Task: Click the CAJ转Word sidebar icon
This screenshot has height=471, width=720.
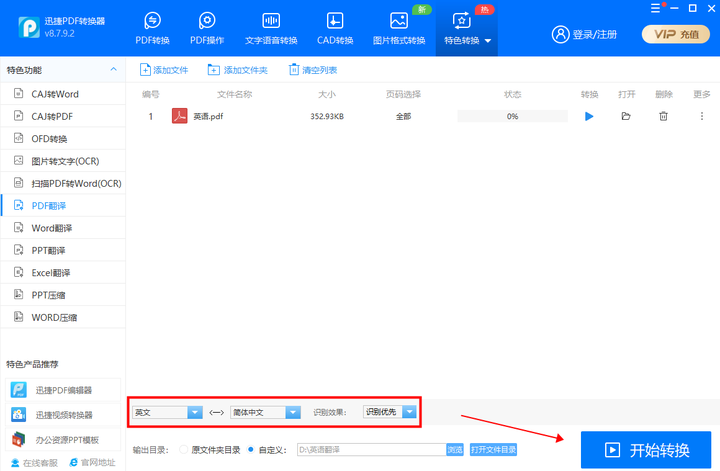Action: pos(18,94)
